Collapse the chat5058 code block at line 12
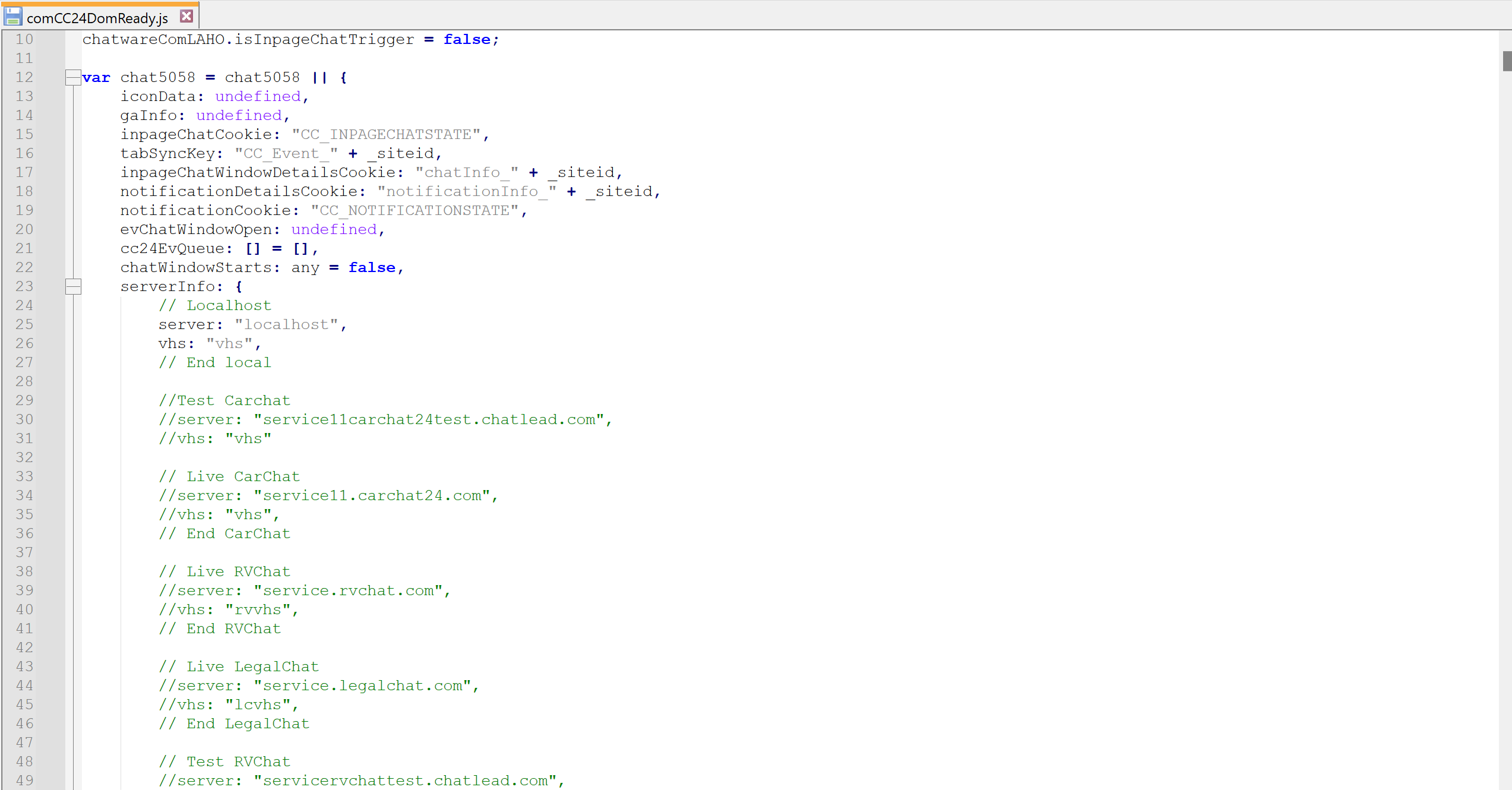This screenshot has width=1512, height=790. point(72,77)
